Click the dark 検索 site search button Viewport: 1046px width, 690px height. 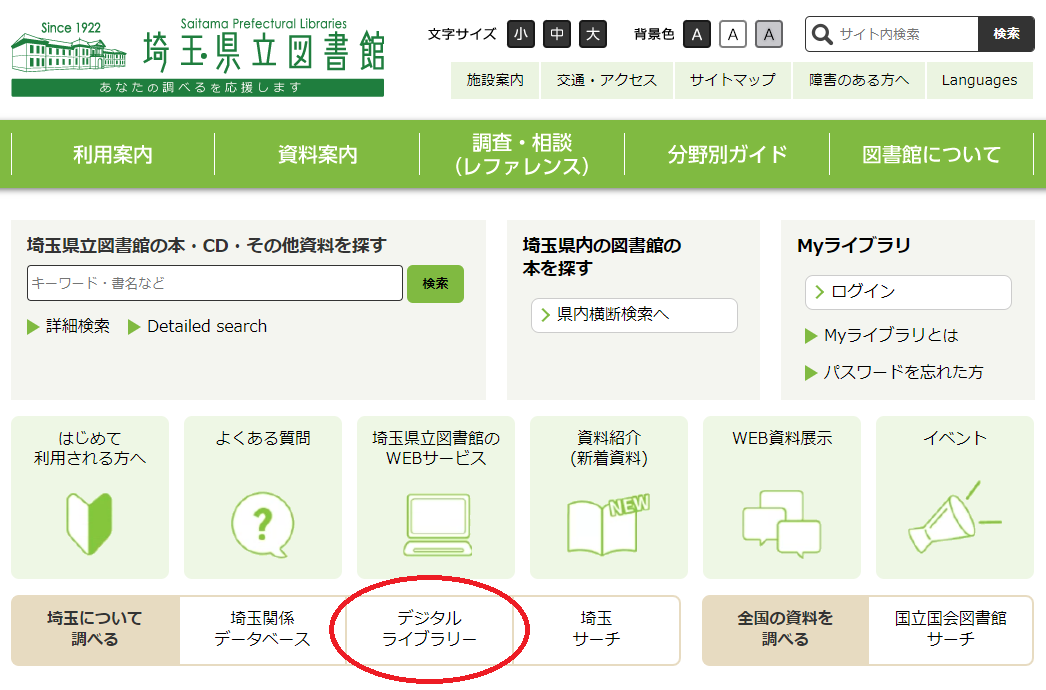point(1006,34)
